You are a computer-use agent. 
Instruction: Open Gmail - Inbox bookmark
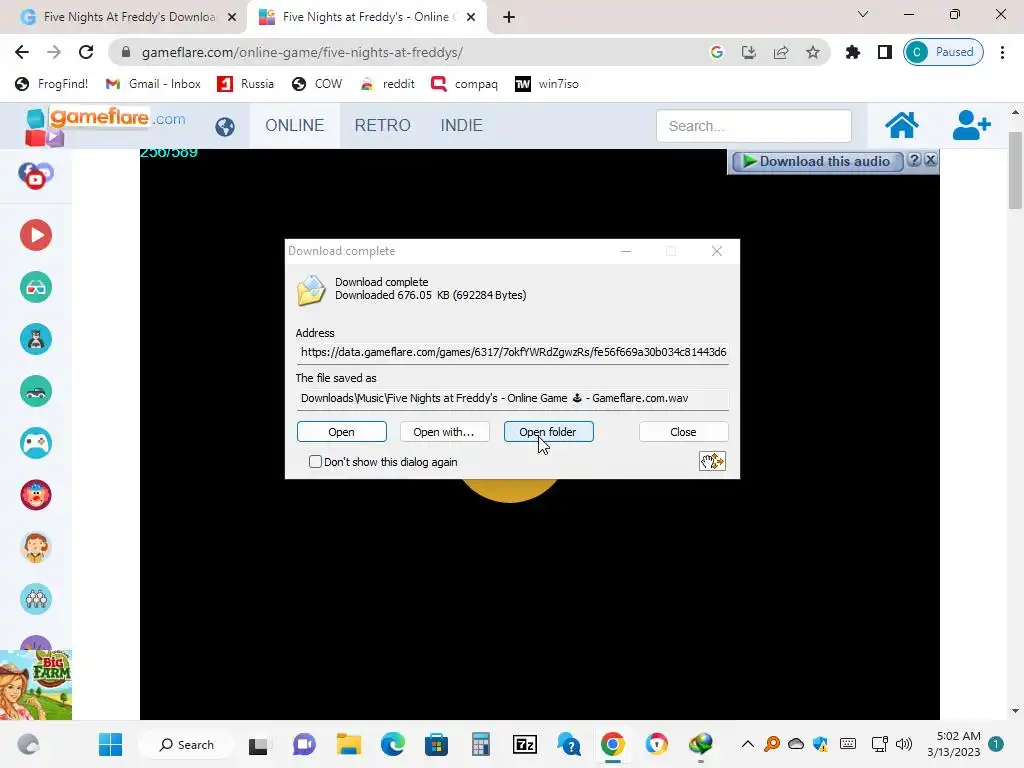(153, 84)
